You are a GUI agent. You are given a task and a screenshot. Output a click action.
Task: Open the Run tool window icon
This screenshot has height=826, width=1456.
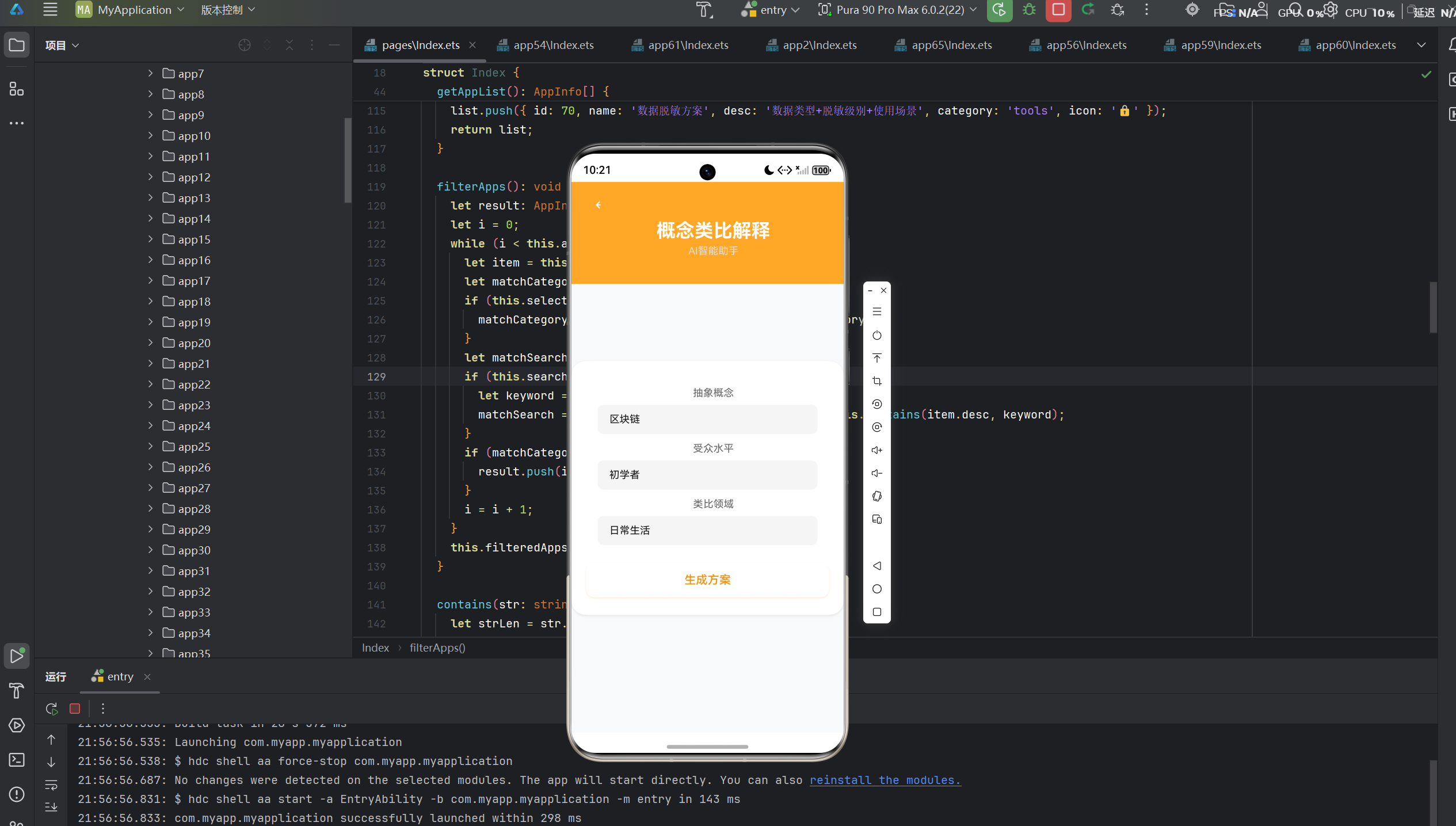[17, 656]
